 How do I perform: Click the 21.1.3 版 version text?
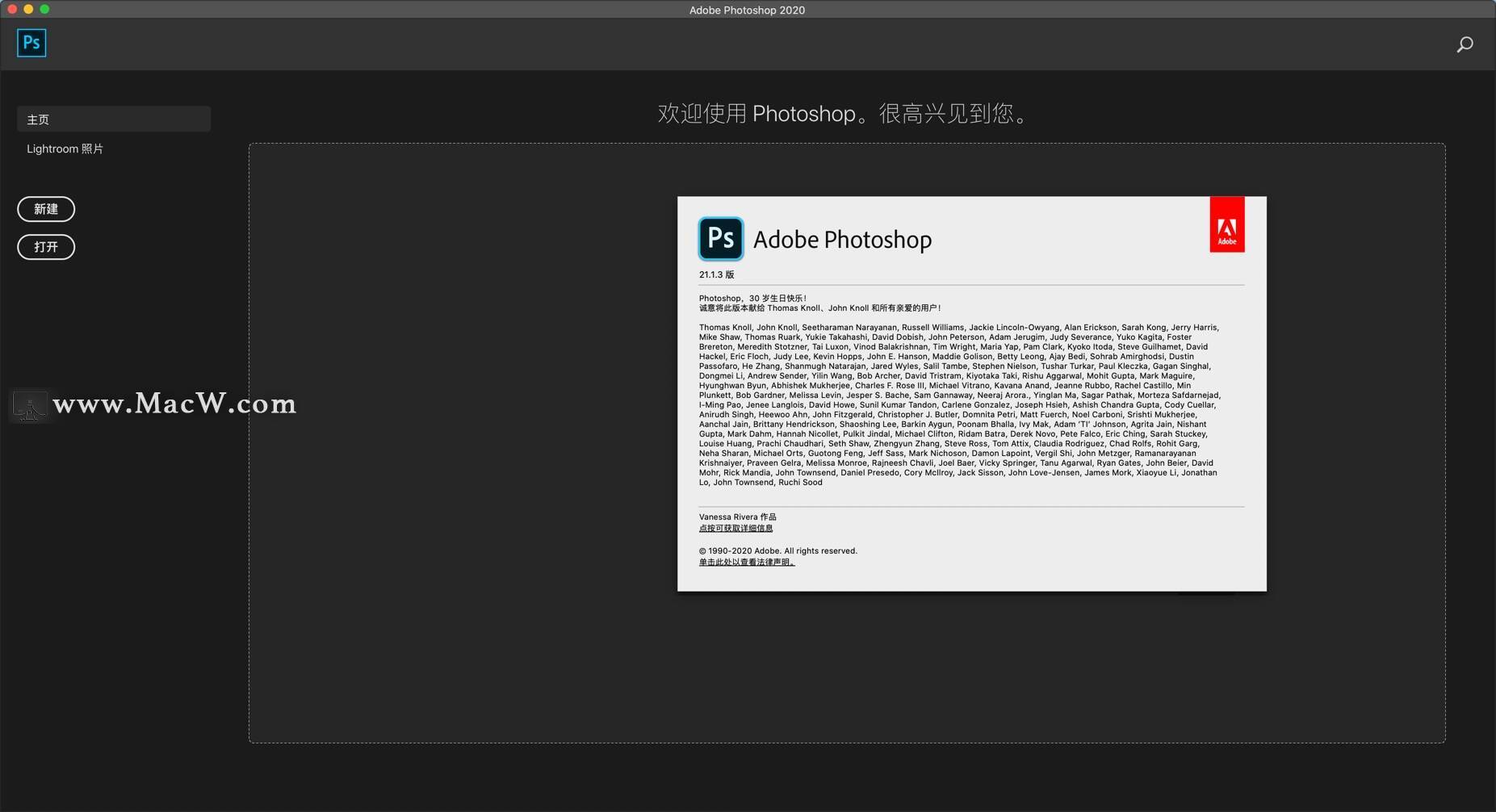tap(716, 274)
